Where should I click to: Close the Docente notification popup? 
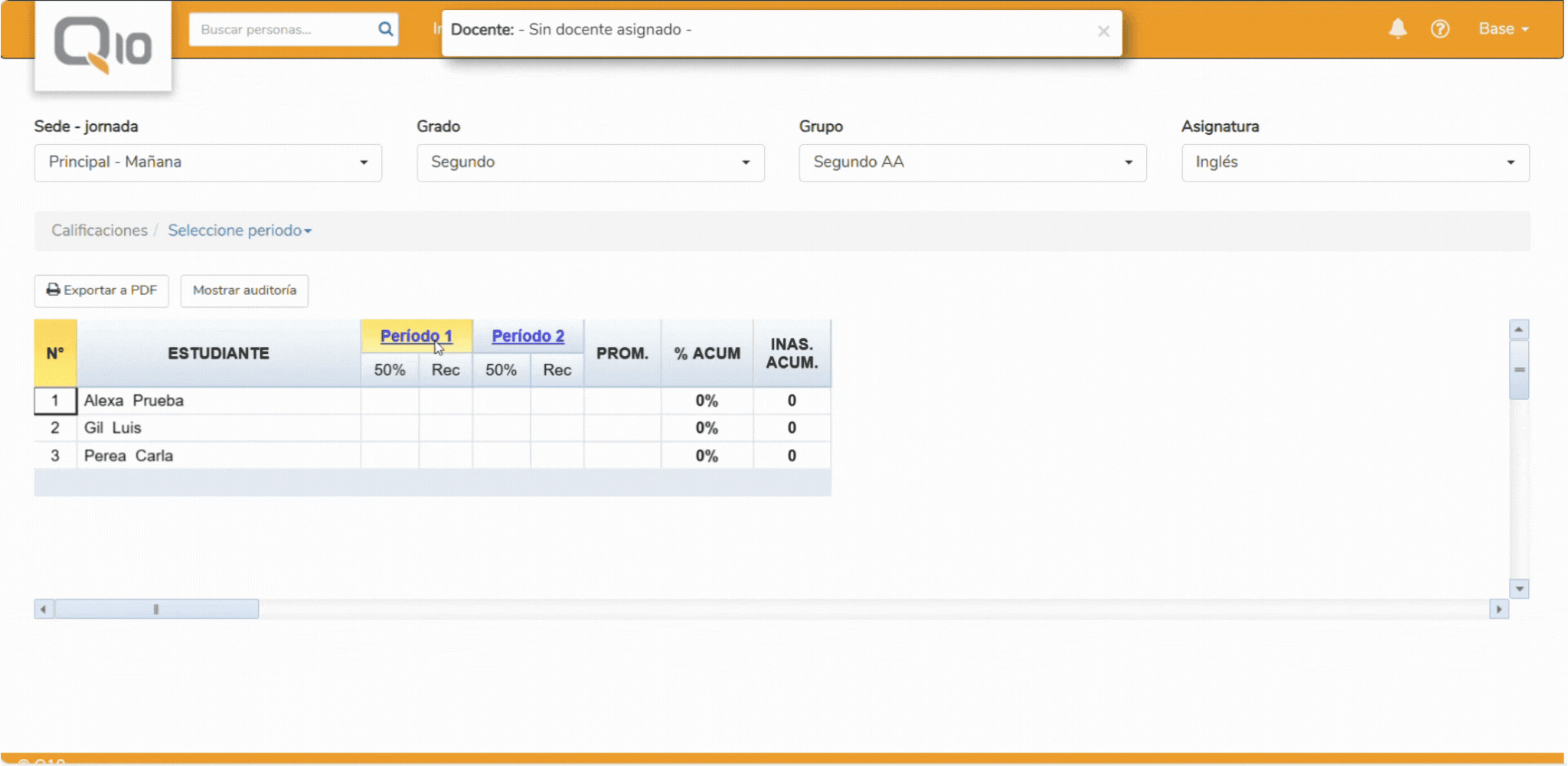coord(1103,31)
